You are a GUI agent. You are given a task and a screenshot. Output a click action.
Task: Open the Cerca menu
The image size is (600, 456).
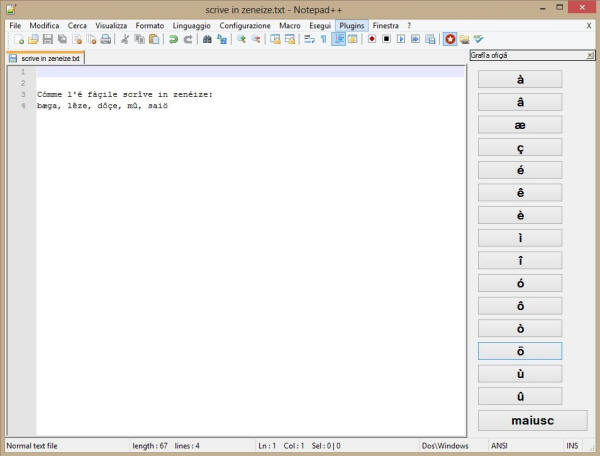77,26
